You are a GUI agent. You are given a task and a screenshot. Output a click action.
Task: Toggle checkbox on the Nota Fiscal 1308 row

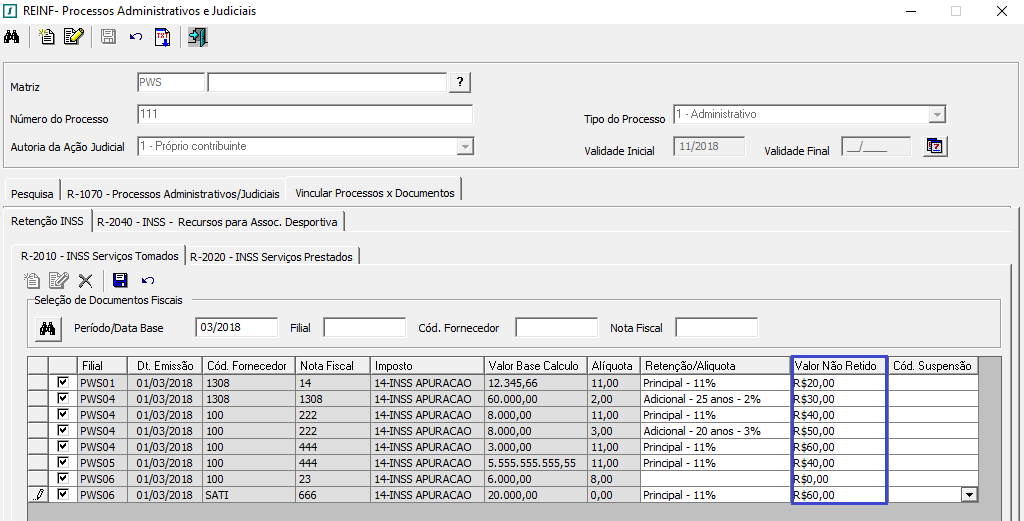point(64,399)
